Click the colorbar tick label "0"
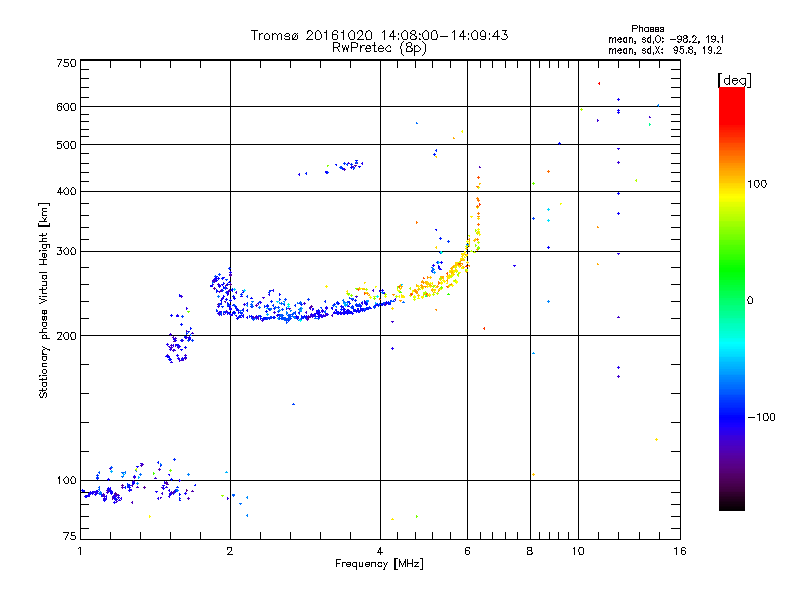 pyautogui.click(x=749, y=300)
